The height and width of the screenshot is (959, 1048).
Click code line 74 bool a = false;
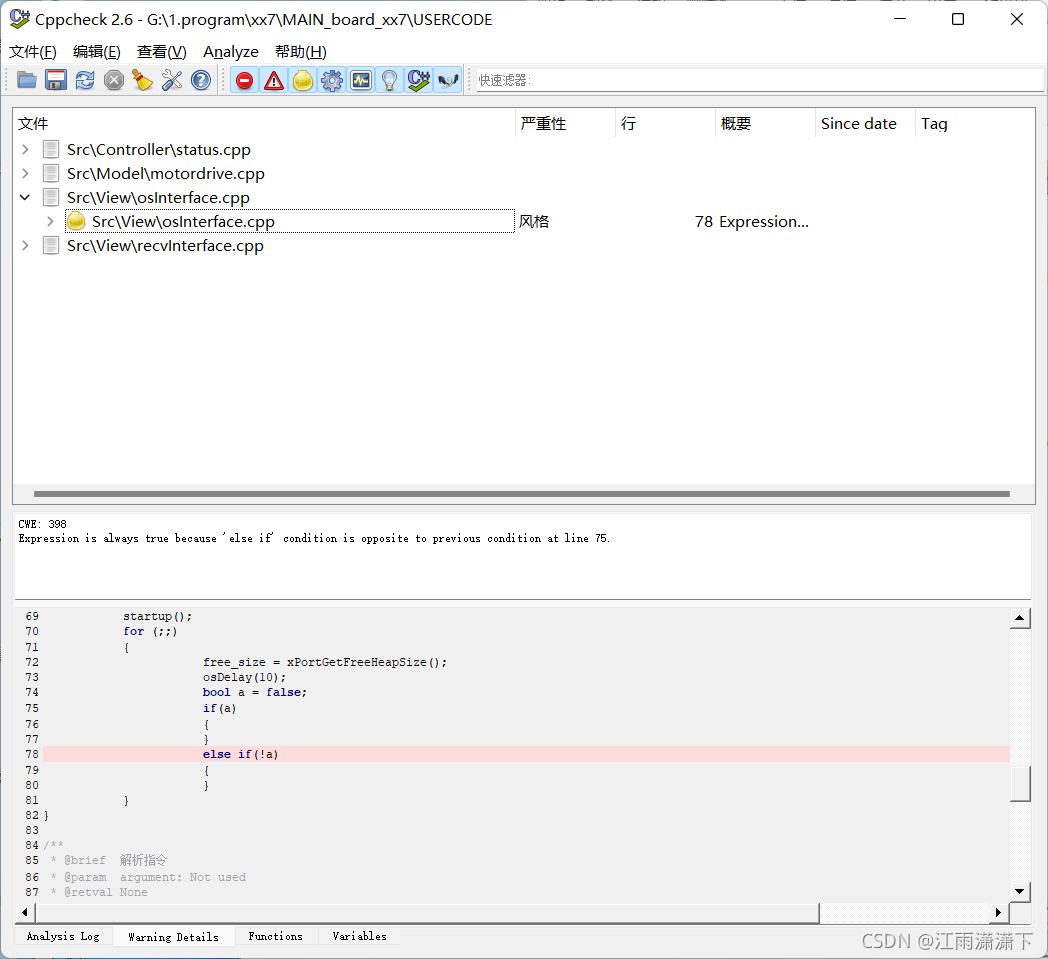255,692
